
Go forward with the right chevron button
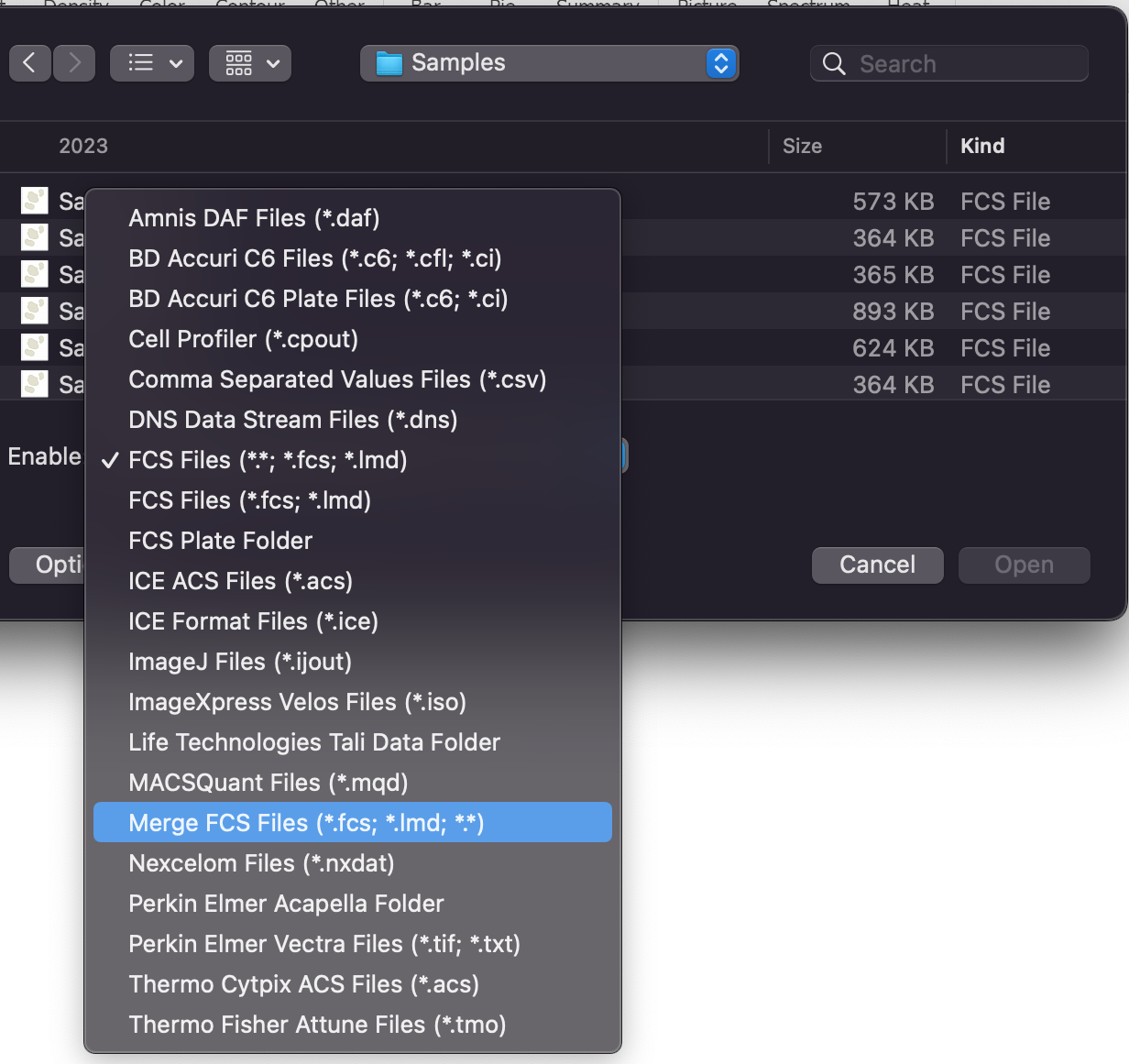pyautogui.click(x=74, y=63)
